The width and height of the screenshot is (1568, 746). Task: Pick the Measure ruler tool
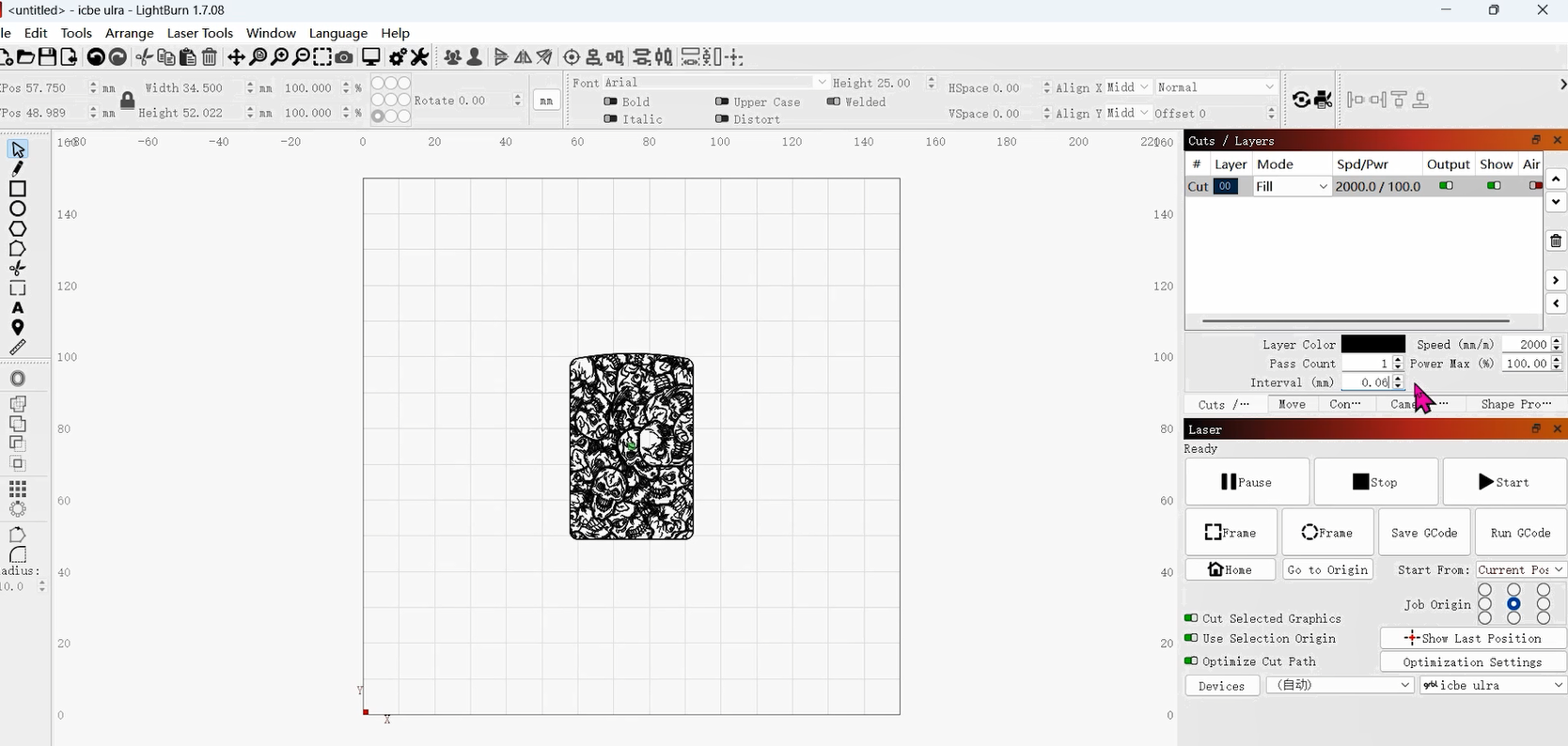(x=18, y=348)
